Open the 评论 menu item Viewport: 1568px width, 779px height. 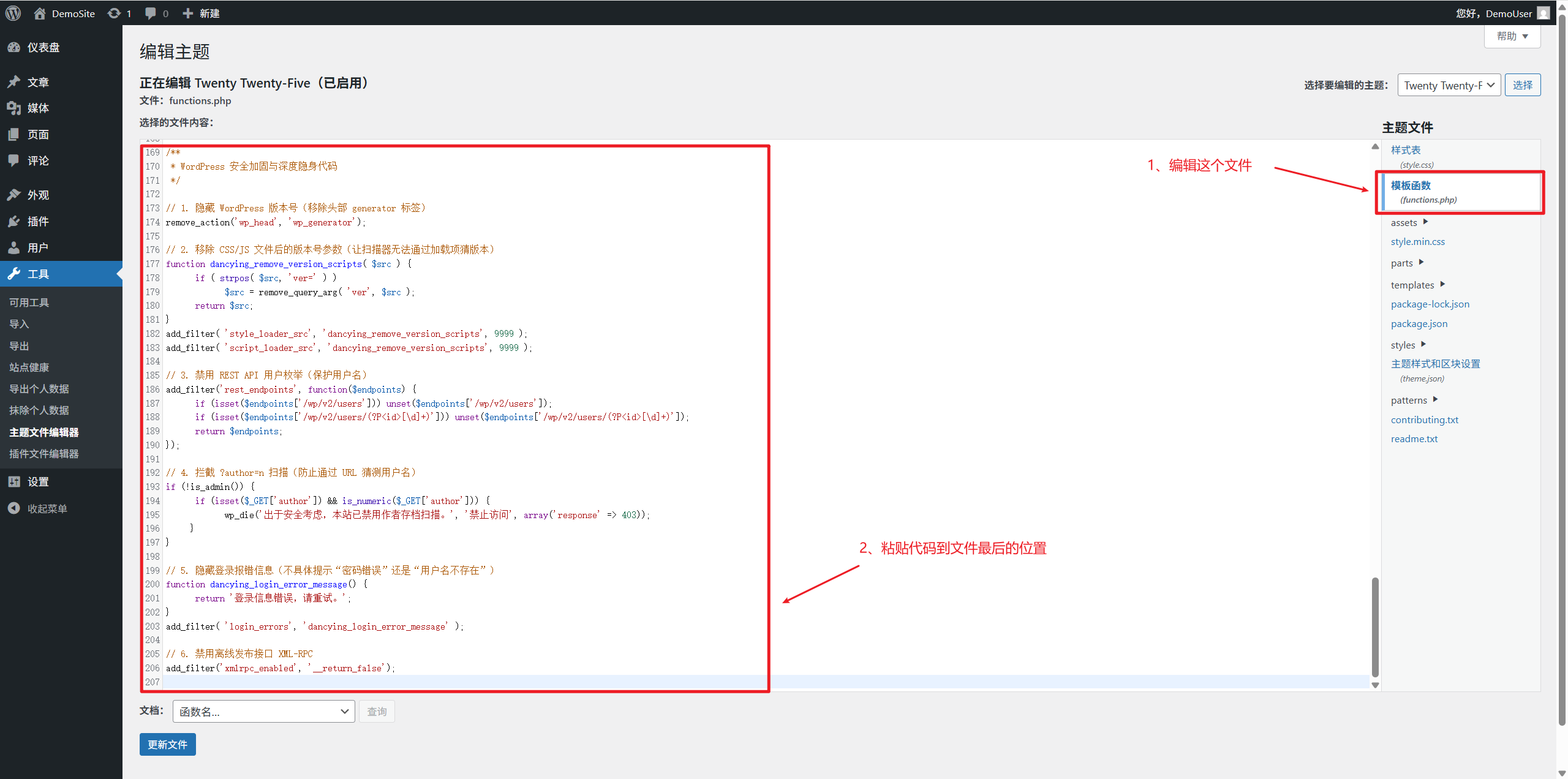tap(37, 160)
